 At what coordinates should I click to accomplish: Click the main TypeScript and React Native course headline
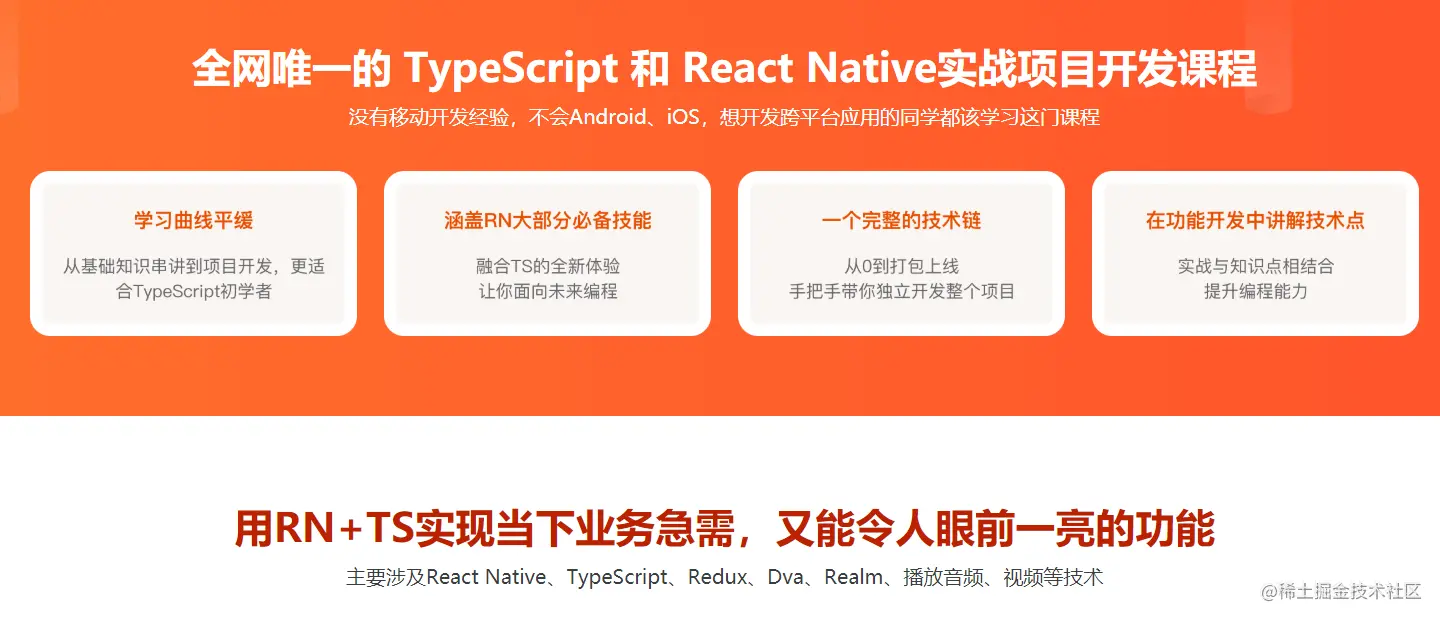point(724,69)
